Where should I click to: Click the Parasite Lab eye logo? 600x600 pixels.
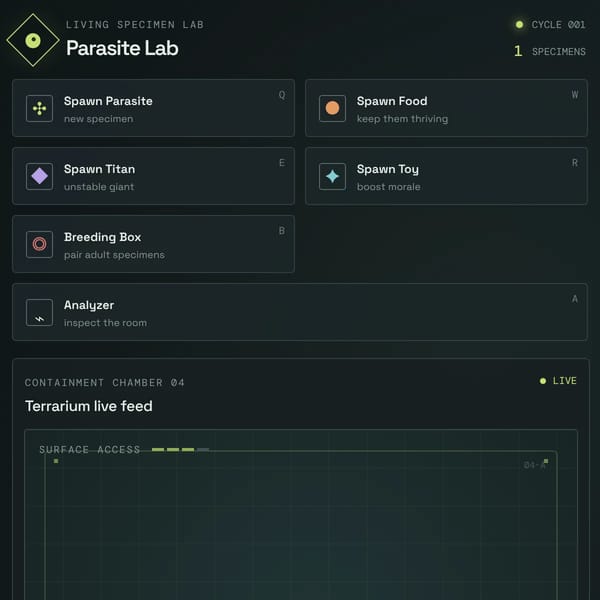point(33,40)
